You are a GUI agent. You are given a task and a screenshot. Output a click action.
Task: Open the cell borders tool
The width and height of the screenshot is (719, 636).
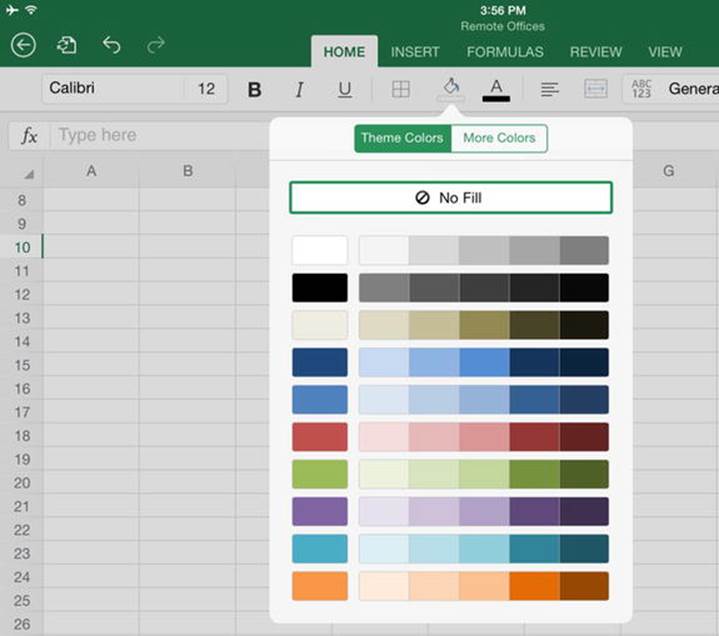tap(401, 89)
